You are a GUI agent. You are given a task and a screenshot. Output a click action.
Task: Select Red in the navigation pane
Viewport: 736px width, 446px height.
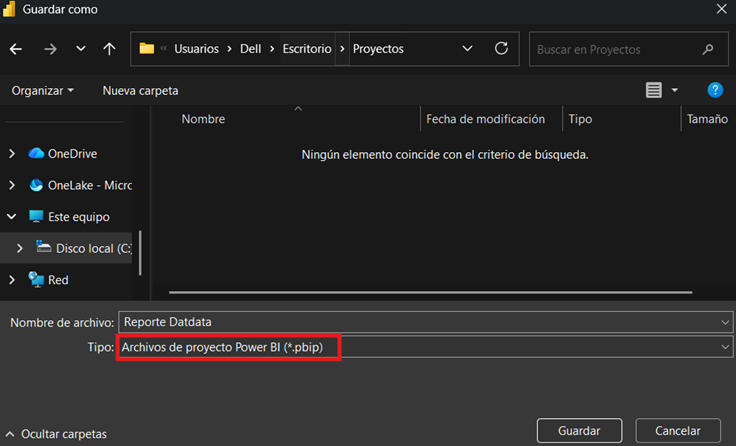click(x=58, y=280)
